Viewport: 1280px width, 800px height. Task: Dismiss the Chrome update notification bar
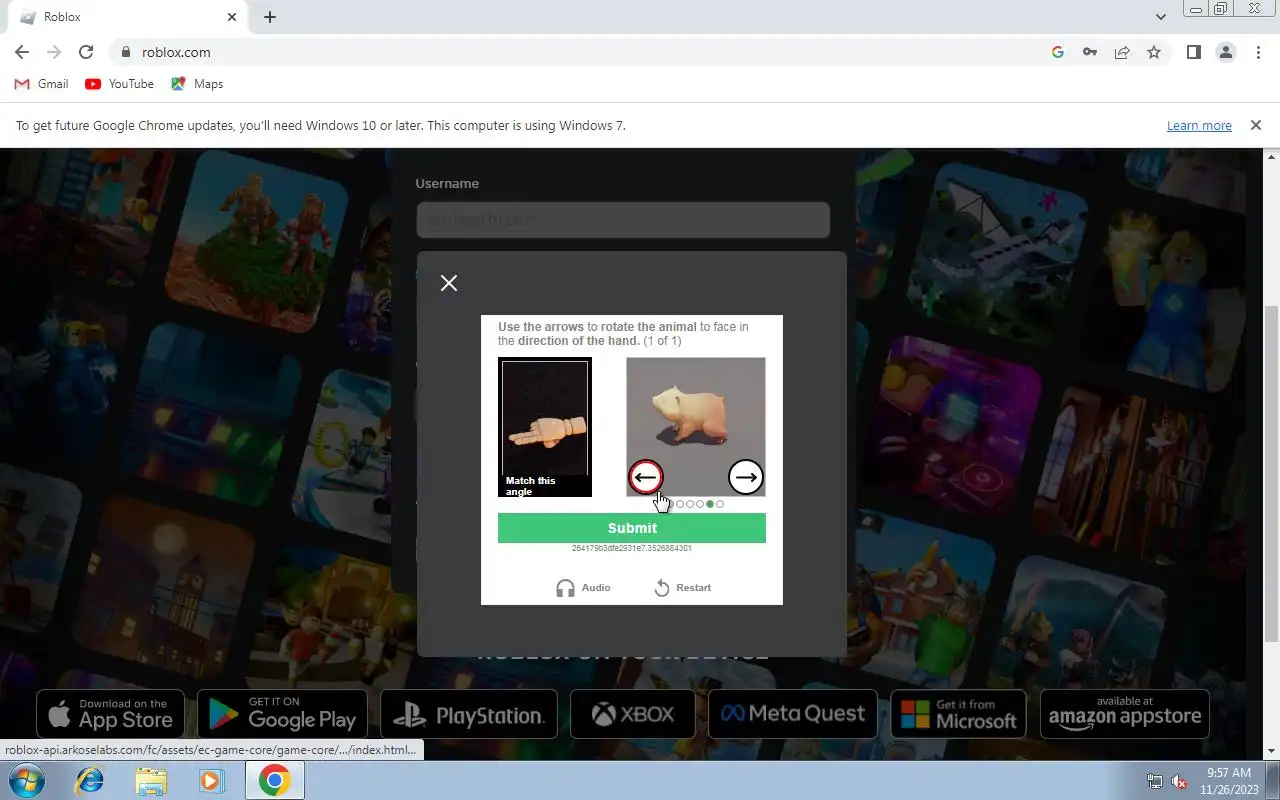click(1255, 125)
